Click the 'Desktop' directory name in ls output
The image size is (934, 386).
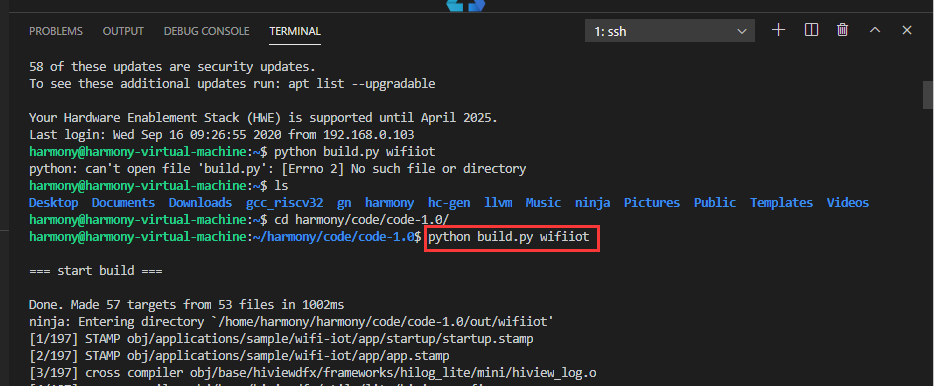[54, 203]
